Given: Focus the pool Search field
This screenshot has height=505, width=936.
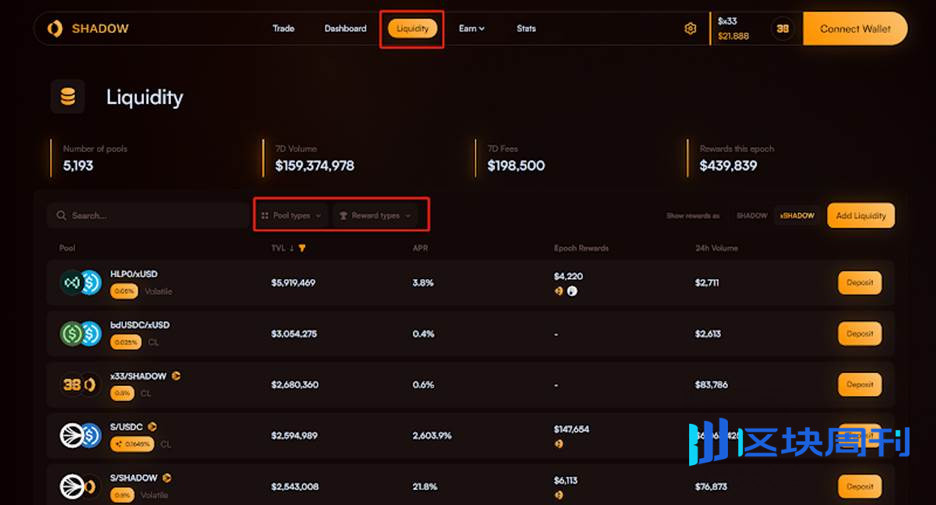Looking at the screenshot, I should (x=149, y=215).
